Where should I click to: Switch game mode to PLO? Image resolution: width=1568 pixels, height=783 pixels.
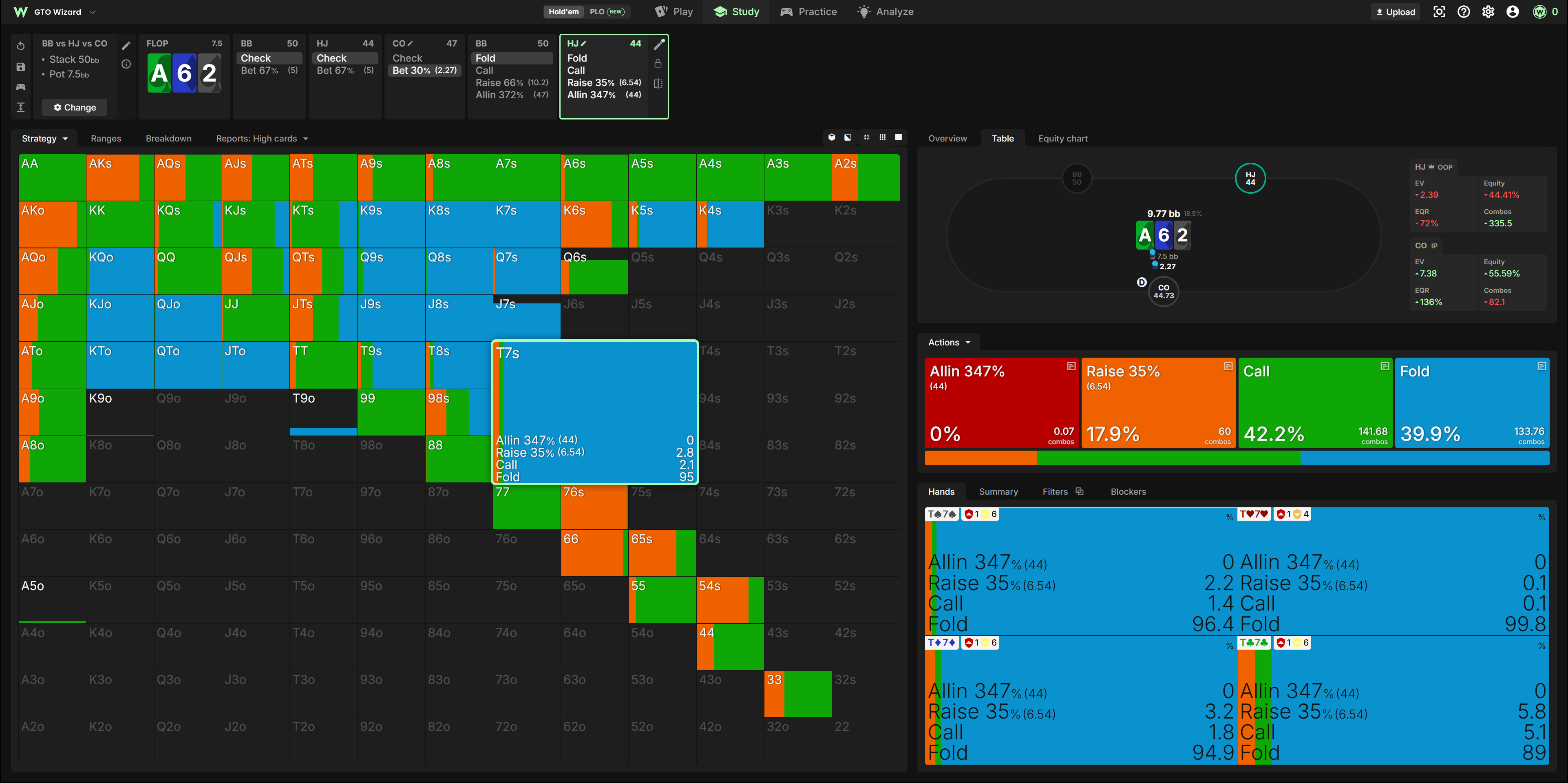point(606,11)
